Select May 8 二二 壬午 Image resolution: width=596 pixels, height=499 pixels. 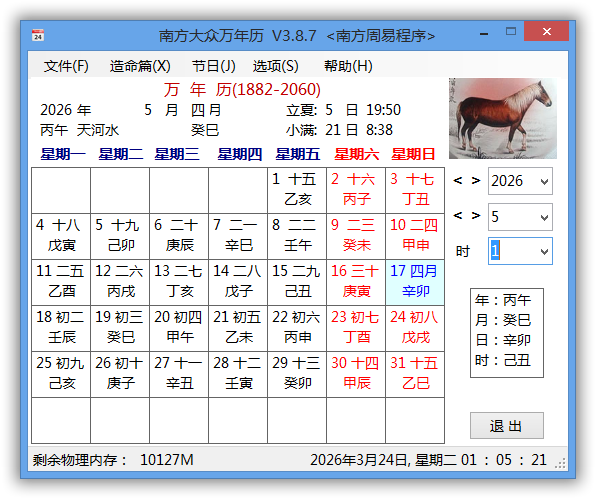297,236
